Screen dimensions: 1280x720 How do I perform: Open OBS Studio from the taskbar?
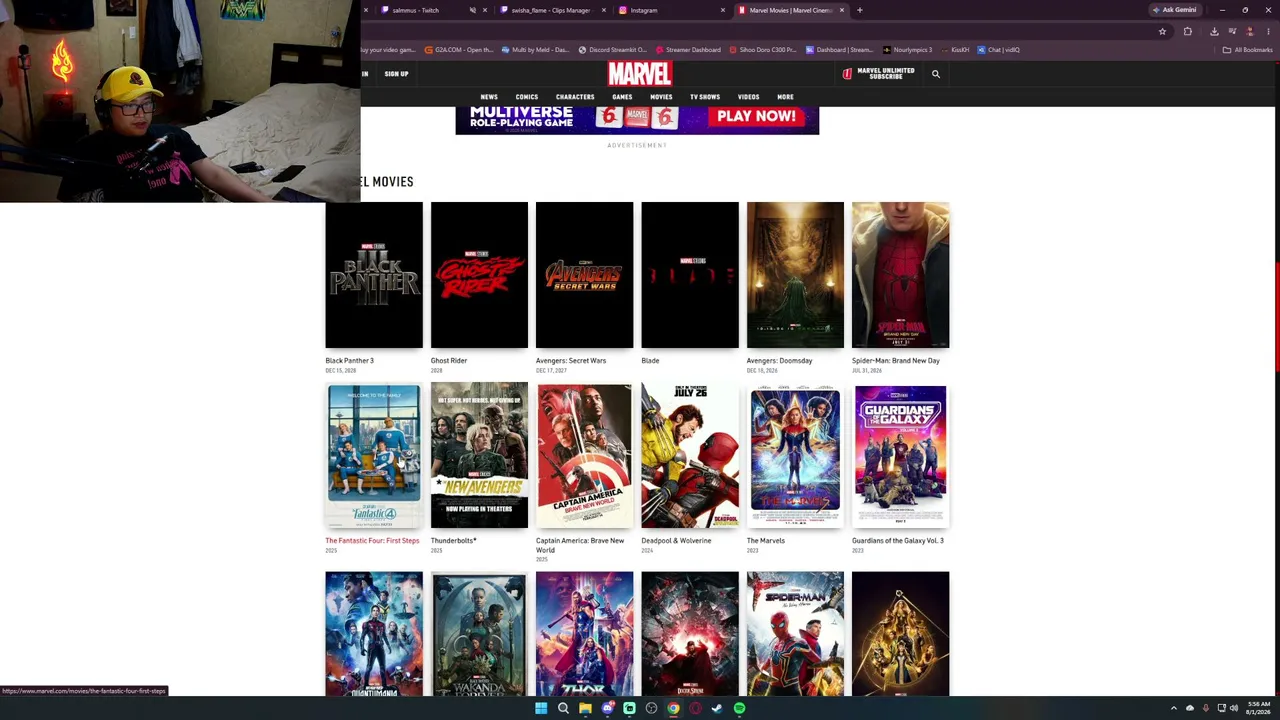coord(651,708)
